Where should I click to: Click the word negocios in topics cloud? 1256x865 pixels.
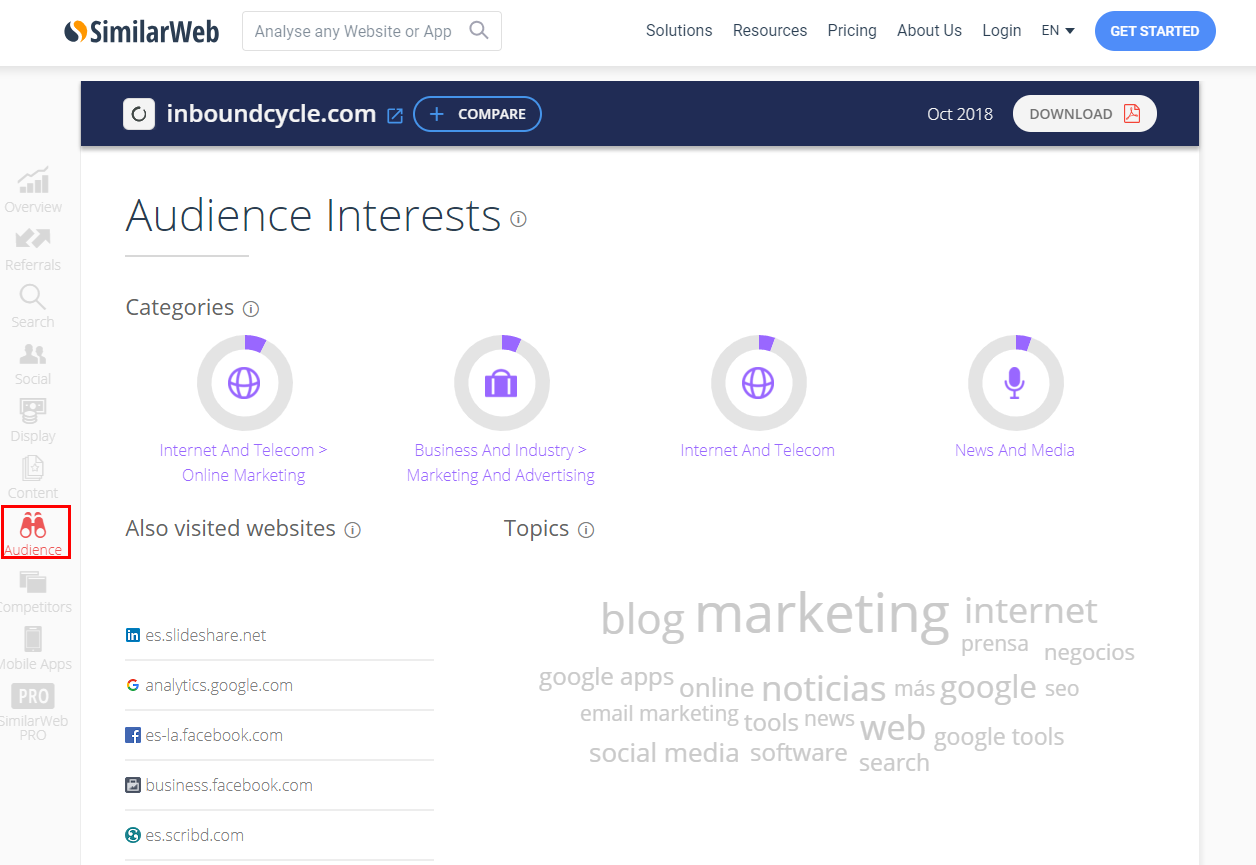(1089, 652)
